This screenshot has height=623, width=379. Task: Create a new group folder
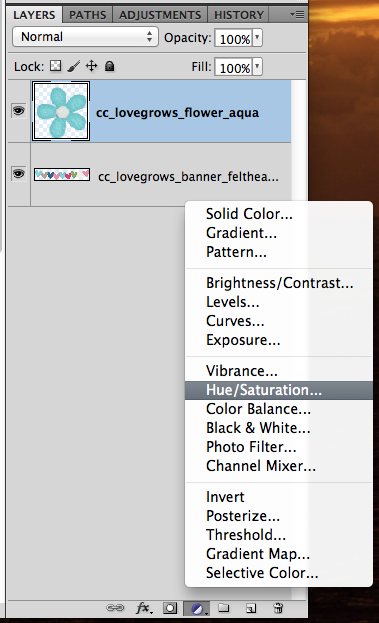[224, 608]
